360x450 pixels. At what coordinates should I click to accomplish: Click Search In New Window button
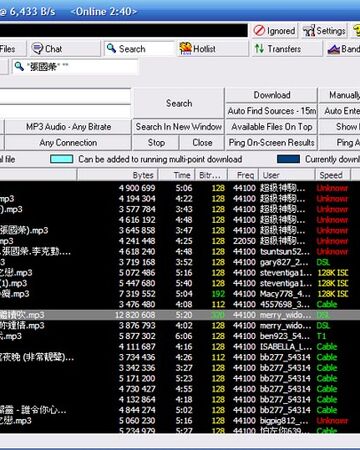[x=179, y=127]
